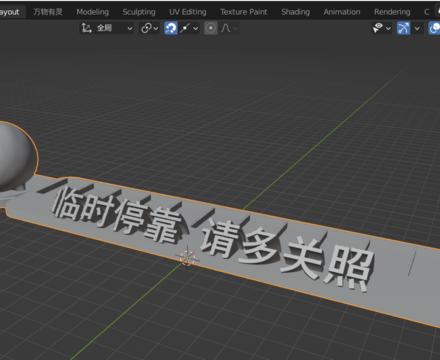The image size is (440, 360).
Task: Expand the snapping options arrow
Action: pos(196,28)
